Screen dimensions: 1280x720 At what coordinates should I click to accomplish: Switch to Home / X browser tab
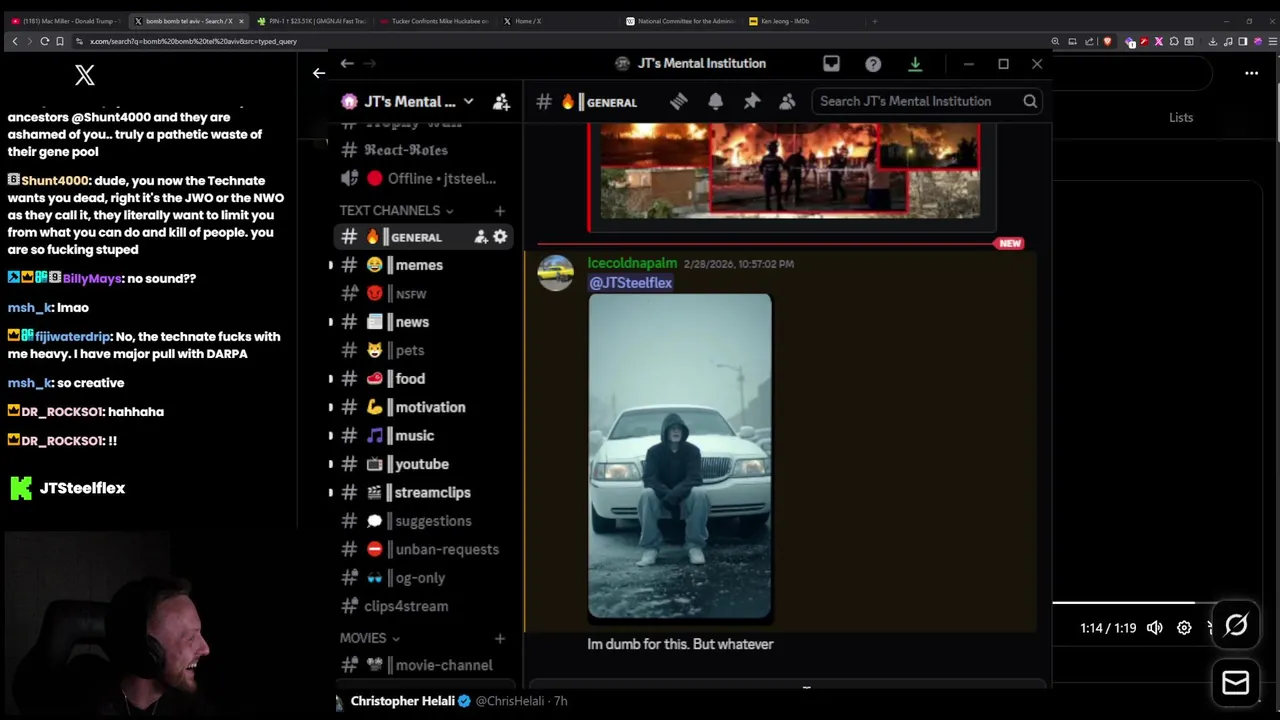click(558, 21)
